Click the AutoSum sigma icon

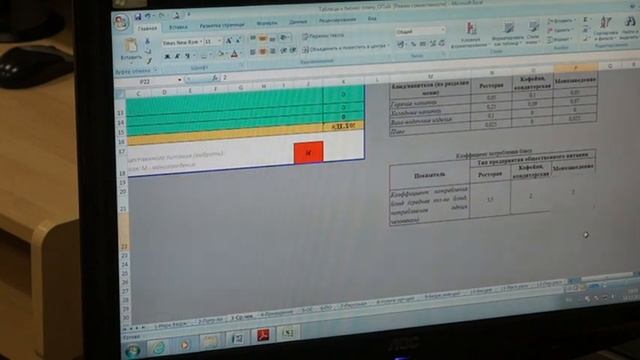[x=585, y=20]
